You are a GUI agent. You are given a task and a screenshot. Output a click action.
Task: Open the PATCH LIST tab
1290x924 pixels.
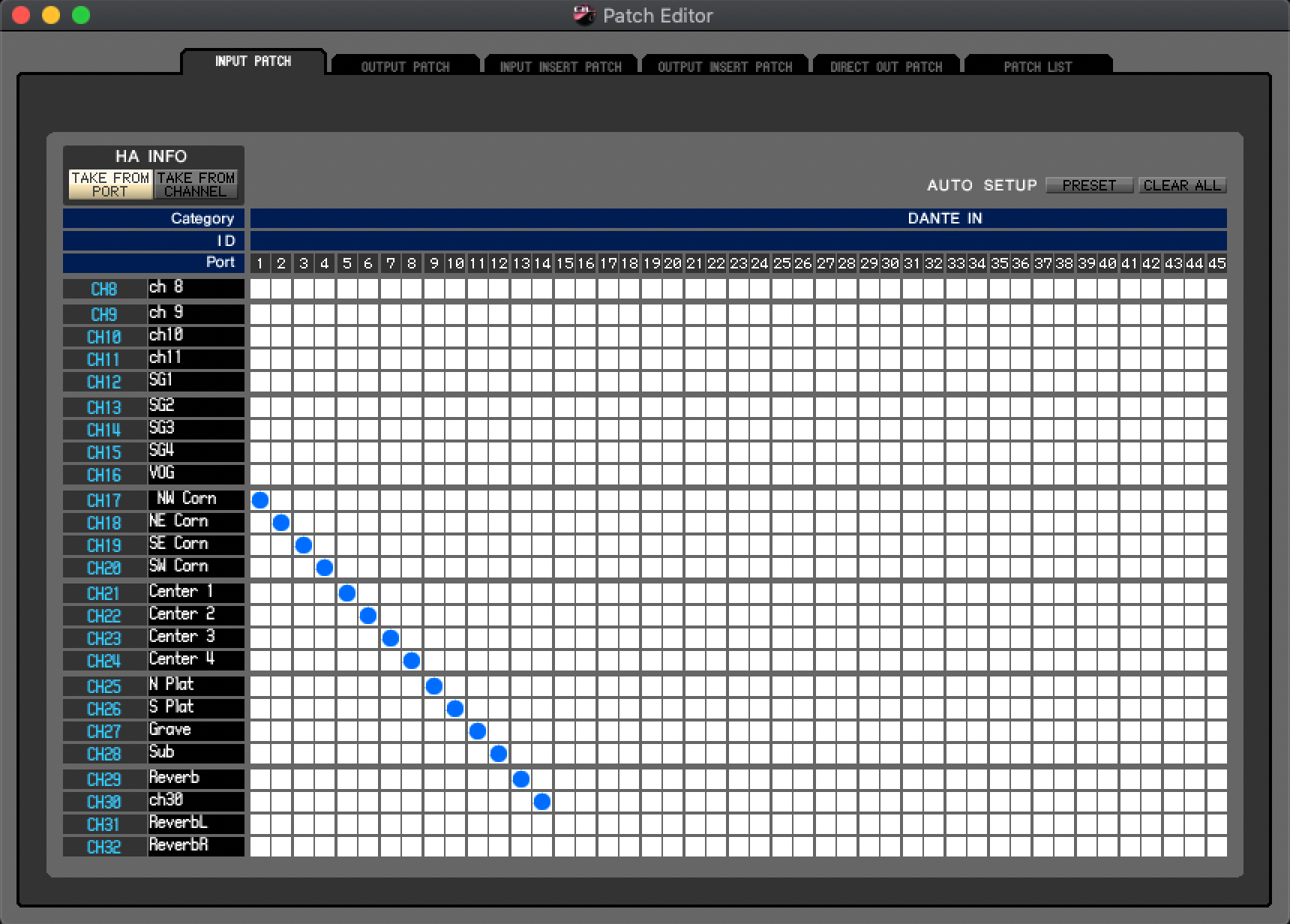coord(1038,66)
